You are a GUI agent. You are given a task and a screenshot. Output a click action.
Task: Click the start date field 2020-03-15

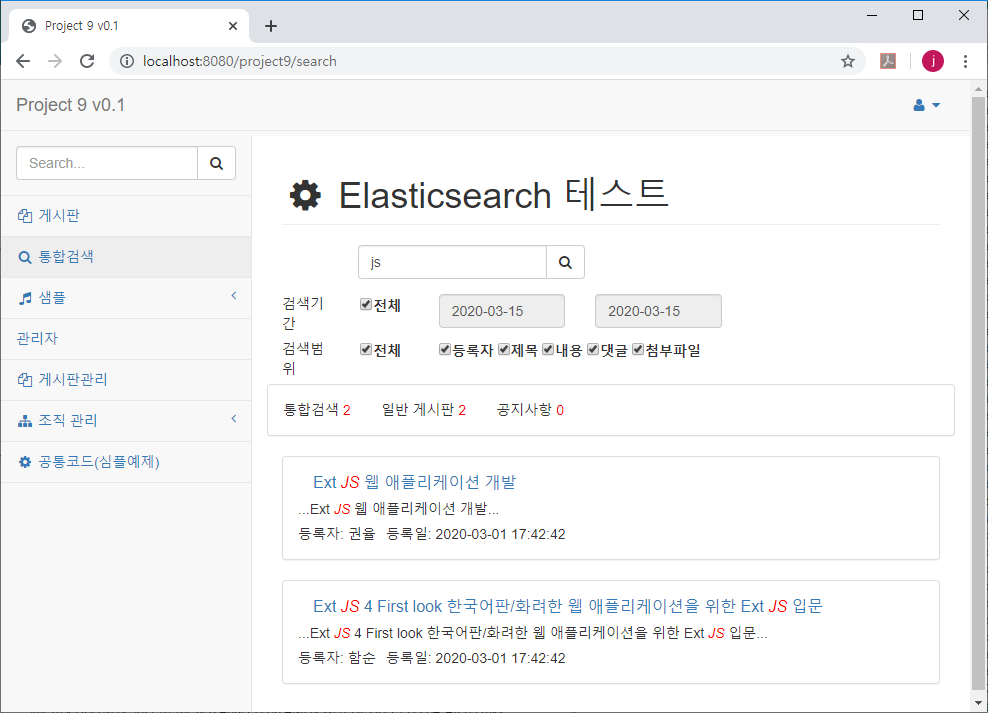pos(502,311)
